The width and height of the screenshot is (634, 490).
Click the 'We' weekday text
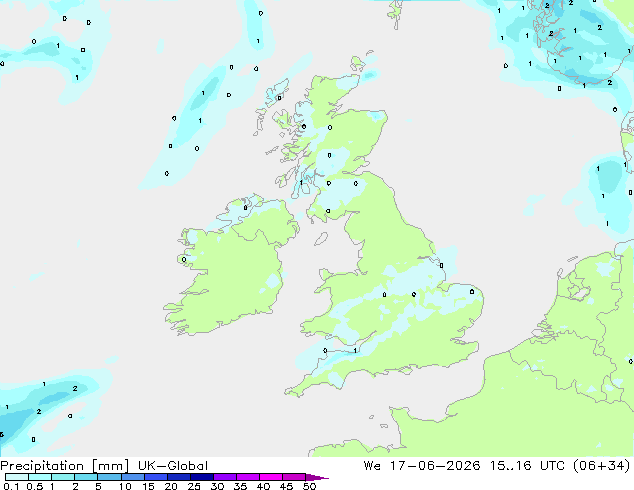(372, 466)
